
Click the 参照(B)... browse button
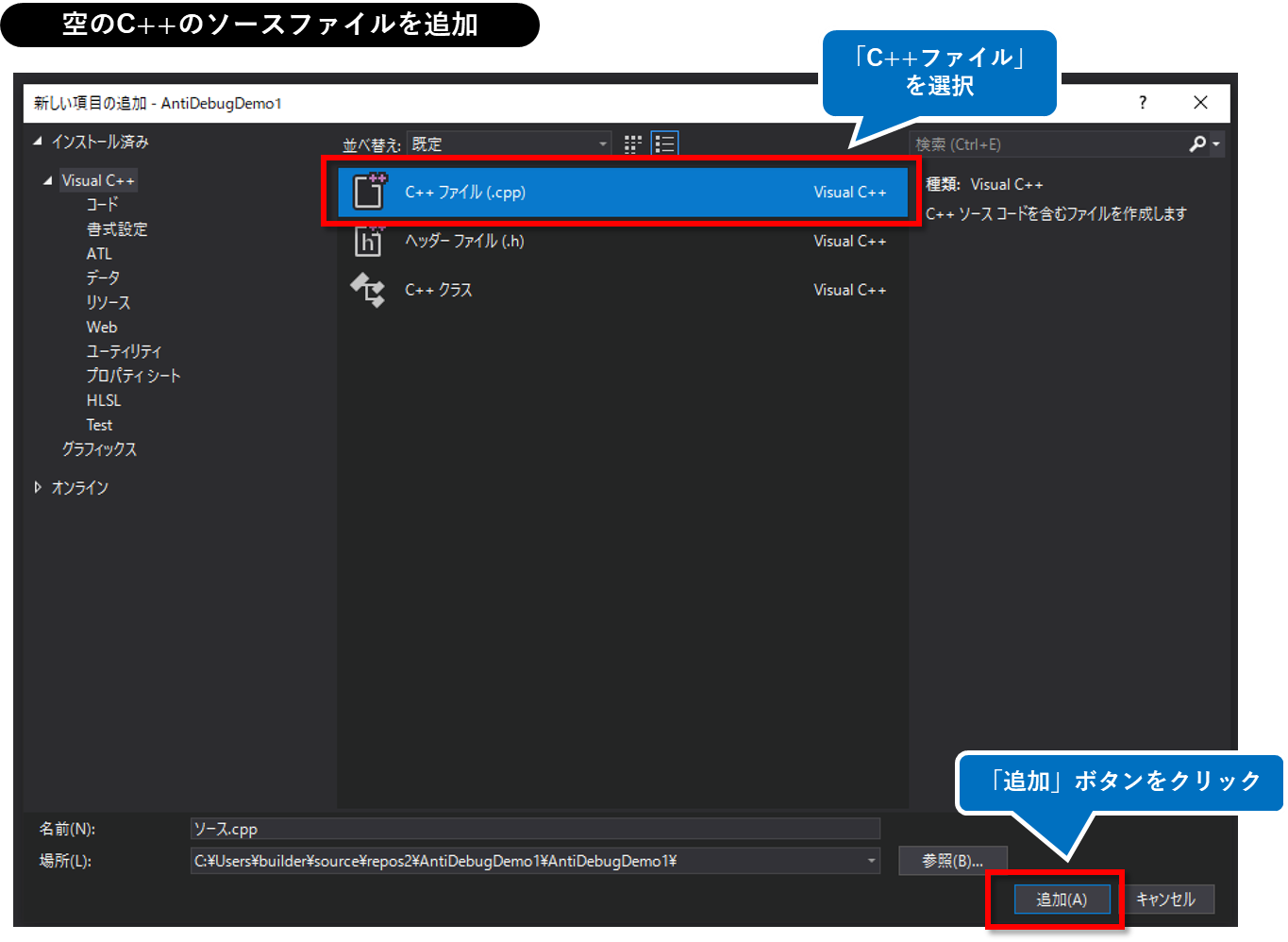click(952, 861)
